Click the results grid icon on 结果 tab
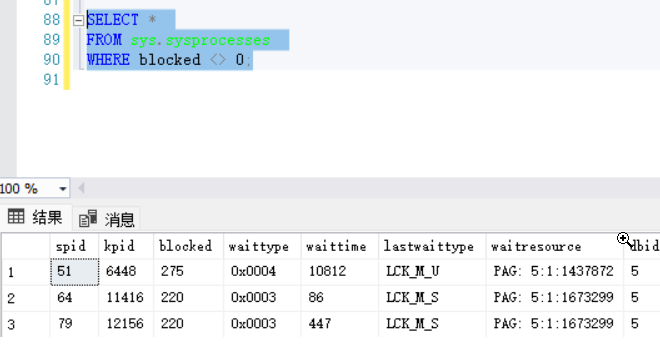Image resolution: width=660 pixels, height=361 pixels. tap(16, 217)
